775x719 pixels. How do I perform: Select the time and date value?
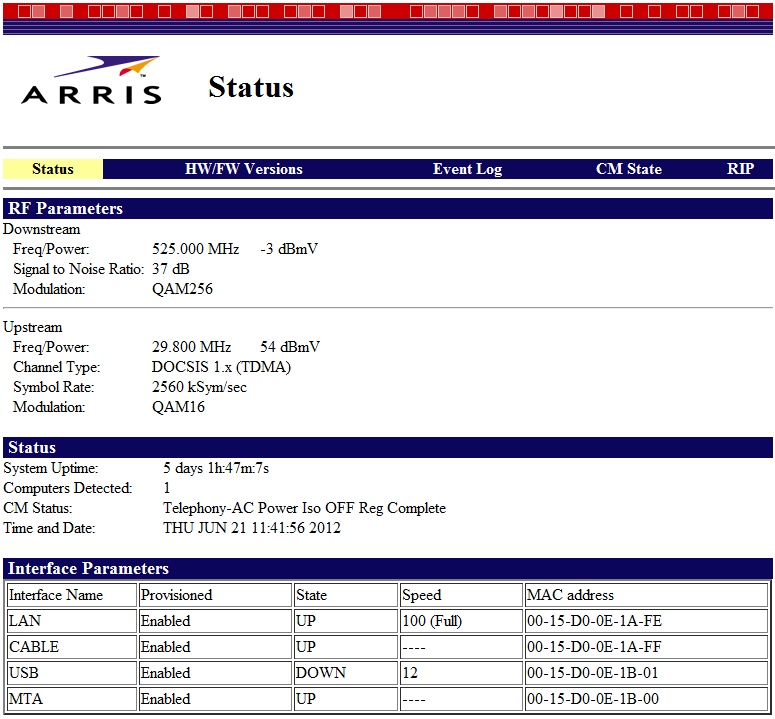pyautogui.click(x=252, y=528)
